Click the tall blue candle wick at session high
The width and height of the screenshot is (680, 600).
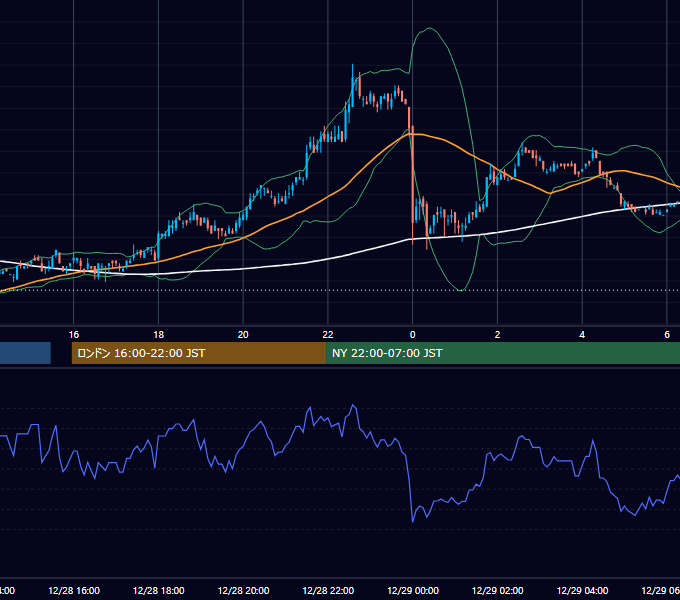[x=352, y=85]
